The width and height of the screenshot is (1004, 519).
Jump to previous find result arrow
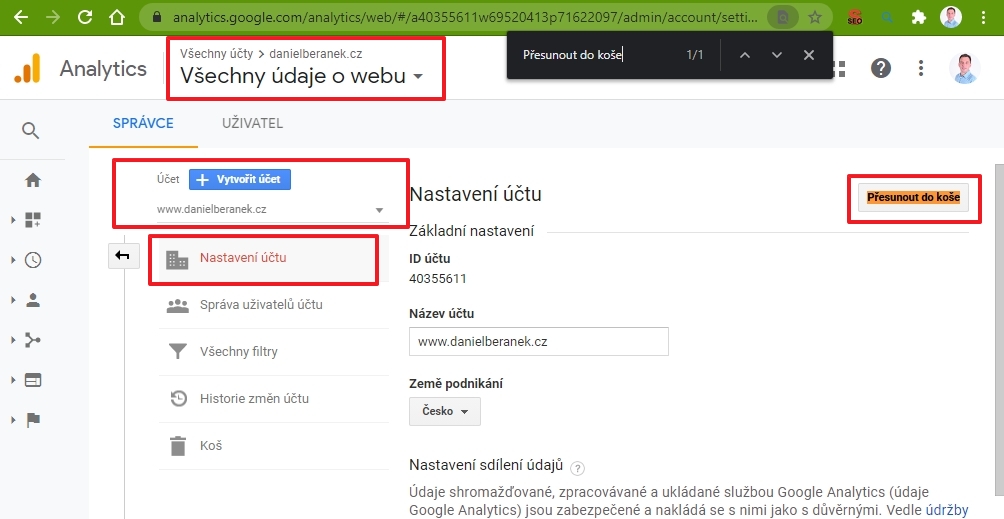[x=744, y=55]
